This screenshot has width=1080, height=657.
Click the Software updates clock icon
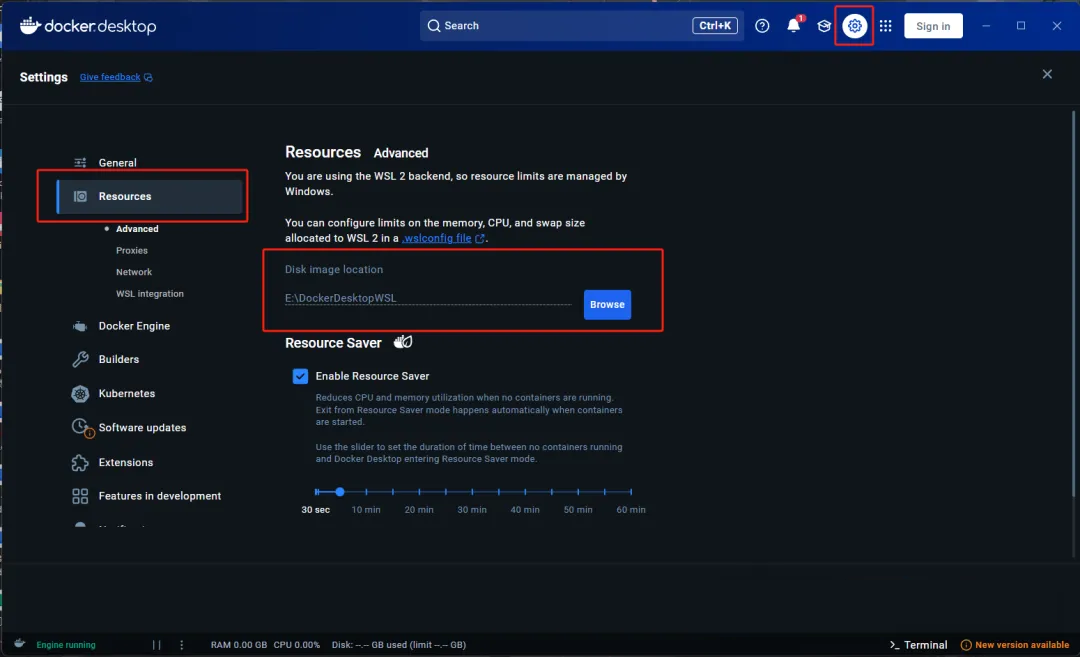[81, 428]
